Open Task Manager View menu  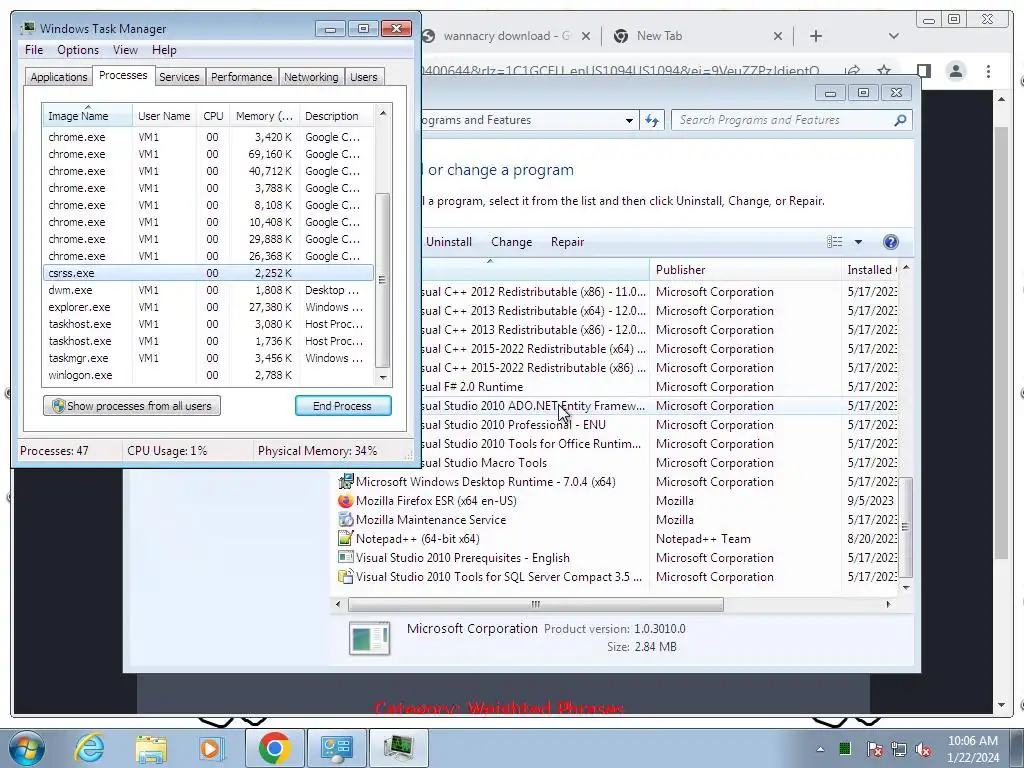click(125, 50)
